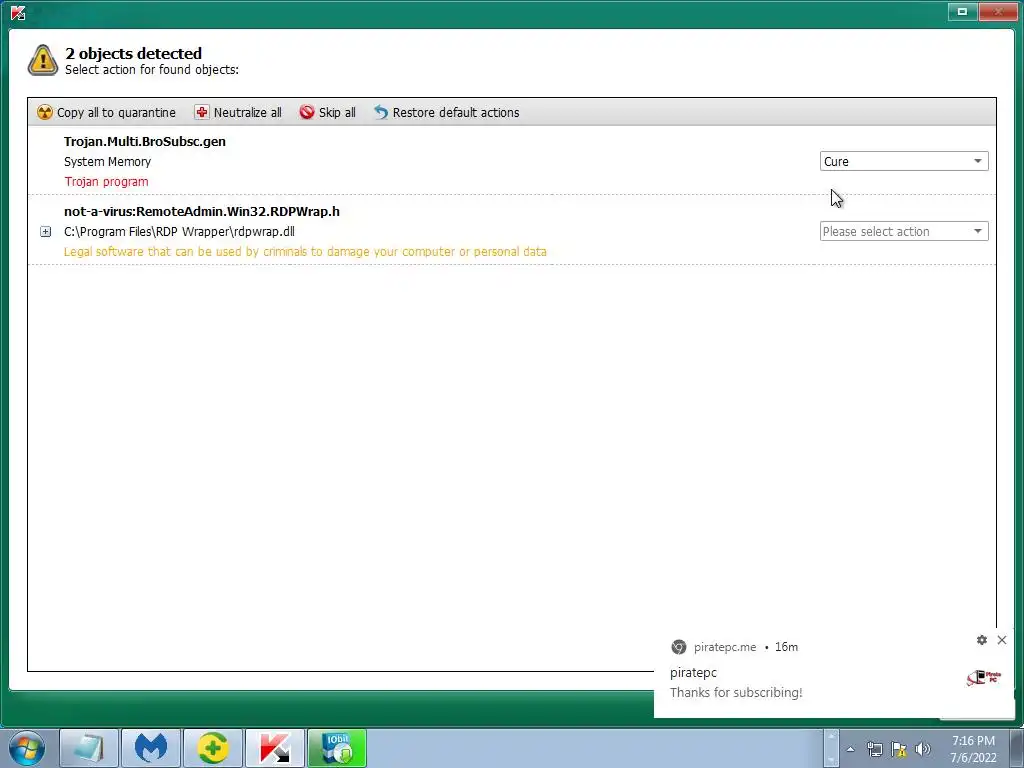Open the Malwarebytes taskbar icon

[151, 748]
